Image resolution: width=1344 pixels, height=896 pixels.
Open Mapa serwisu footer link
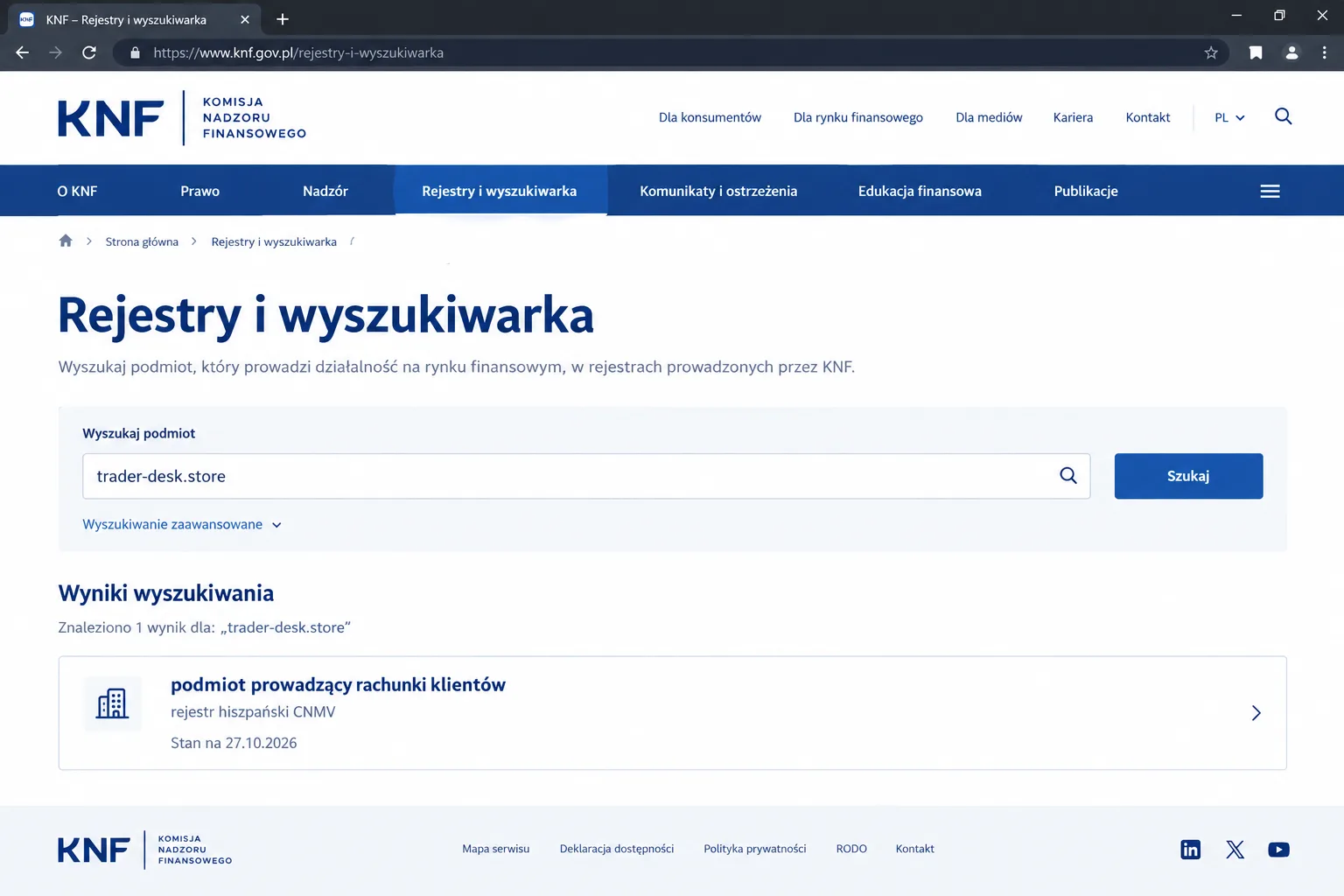[x=496, y=849]
